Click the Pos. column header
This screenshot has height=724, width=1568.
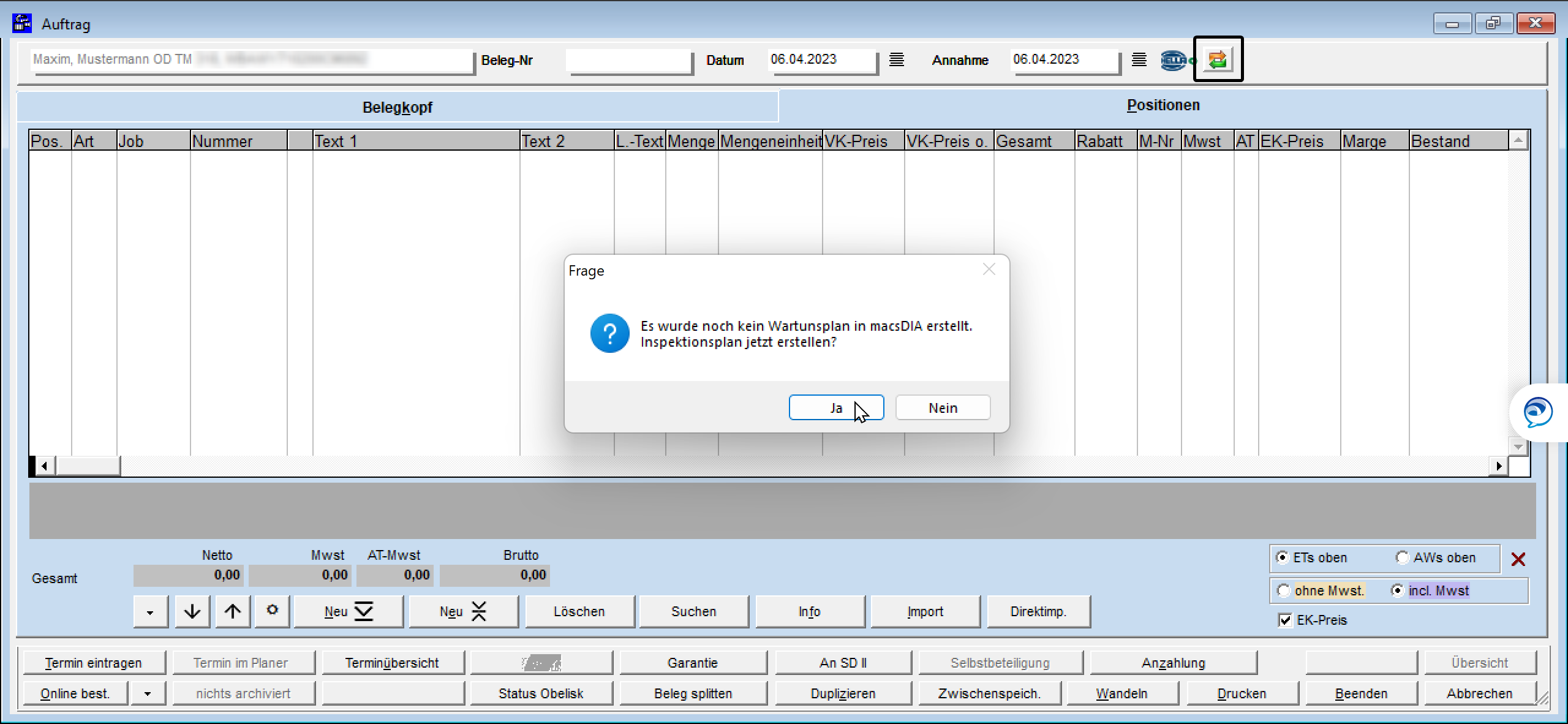[x=50, y=141]
